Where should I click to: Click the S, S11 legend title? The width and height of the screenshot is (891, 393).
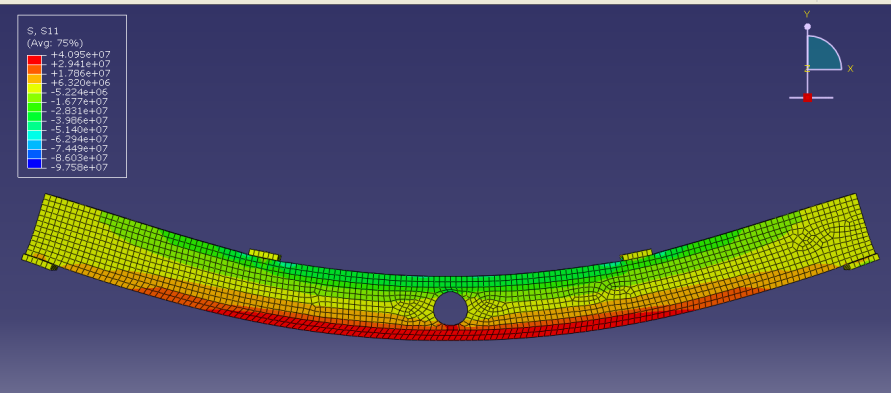click(43, 32)
